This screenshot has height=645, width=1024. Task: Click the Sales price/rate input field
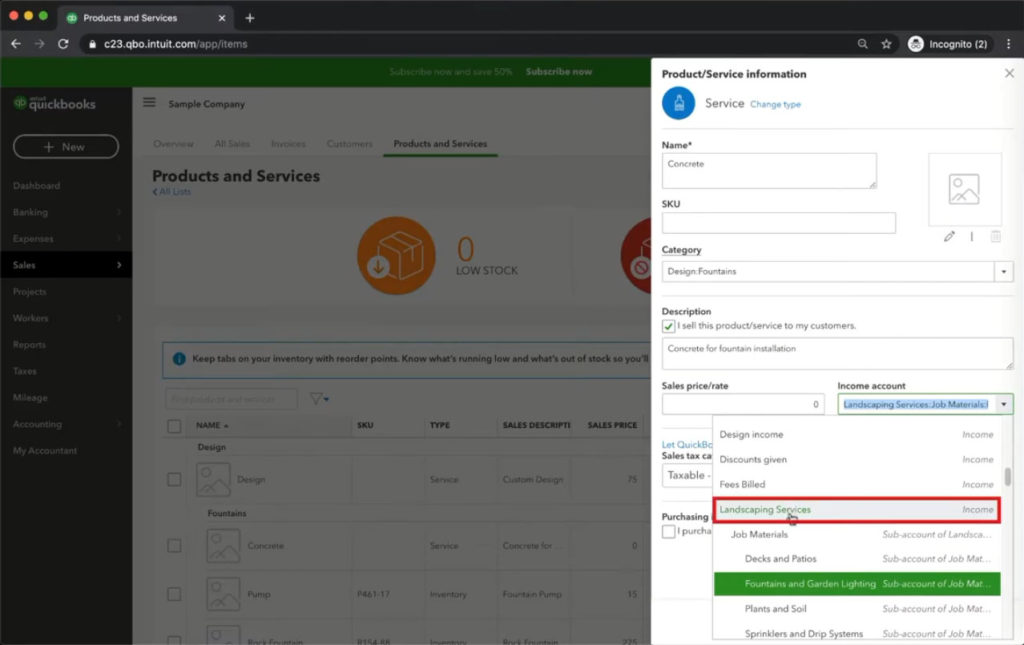tap(742, 404)
